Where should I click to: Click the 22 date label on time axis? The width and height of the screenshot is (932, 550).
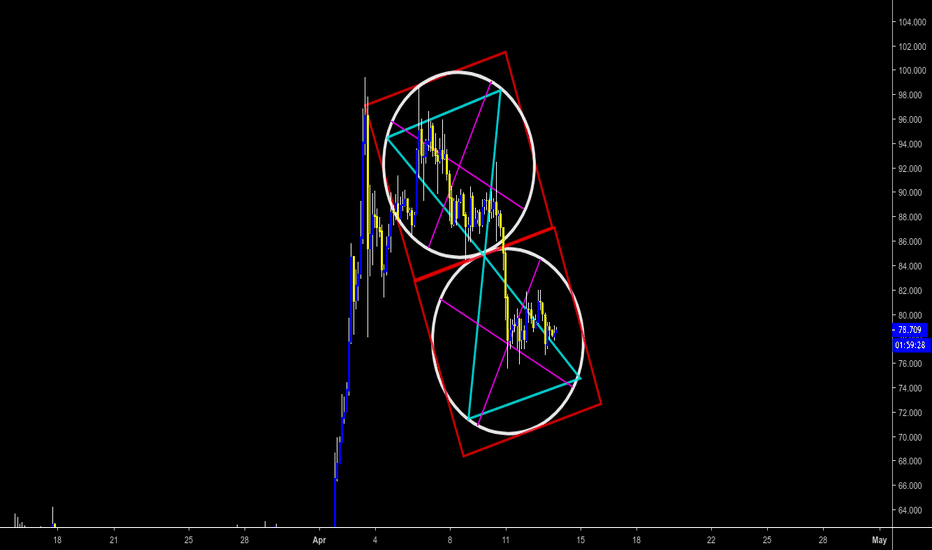[x=711, y=540]
